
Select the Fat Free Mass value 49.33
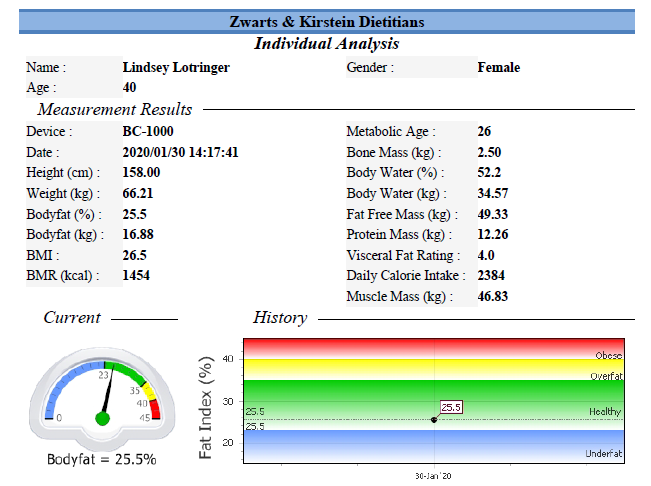click(493, 214)
